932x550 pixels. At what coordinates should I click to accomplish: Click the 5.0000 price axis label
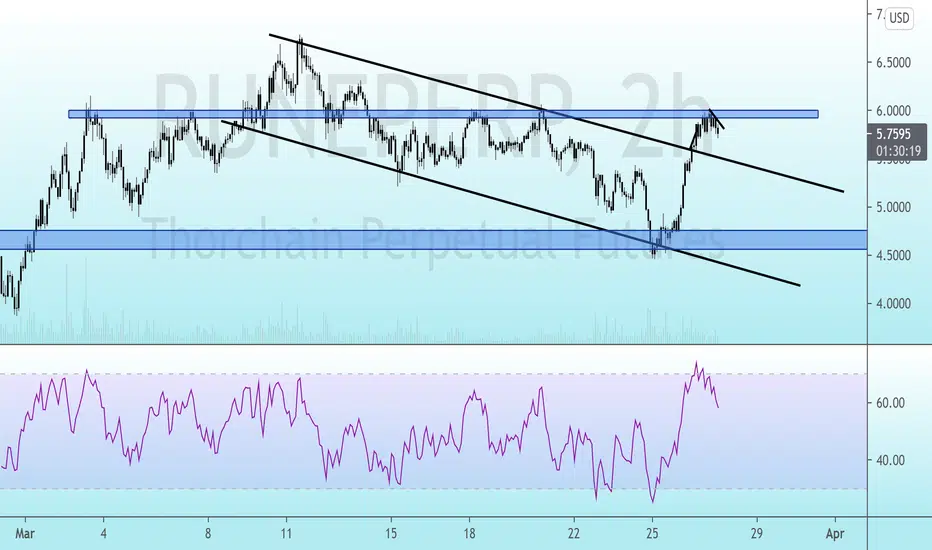pyautogui.click(x=893, y=207)
